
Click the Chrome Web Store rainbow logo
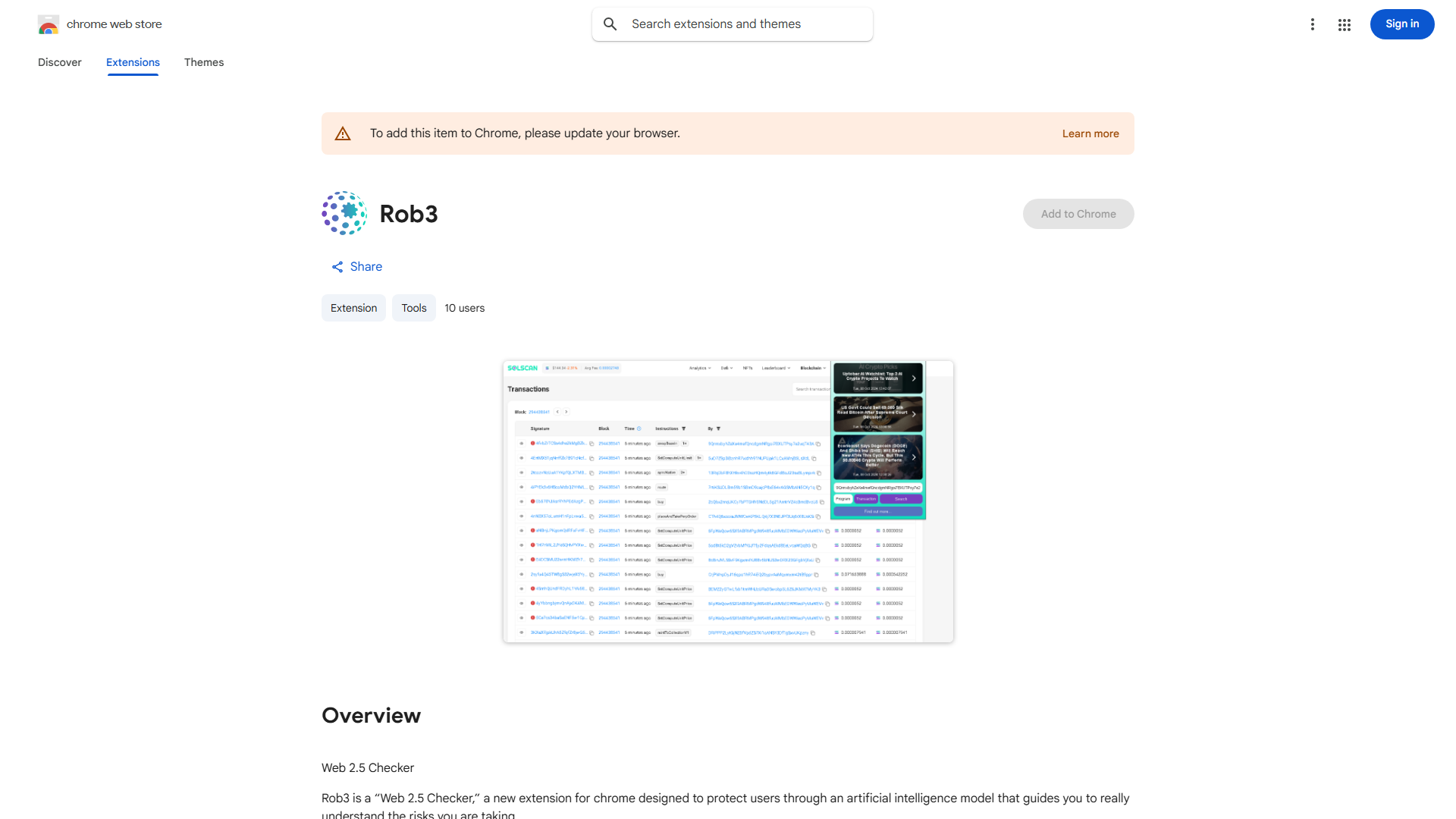pos(49,25)
